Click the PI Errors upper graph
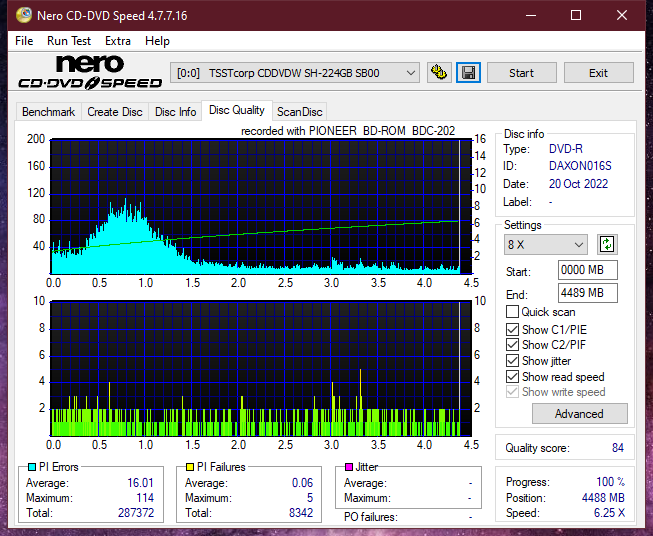The height and width of the screenshot is (536, 653). tap(261, 207)
